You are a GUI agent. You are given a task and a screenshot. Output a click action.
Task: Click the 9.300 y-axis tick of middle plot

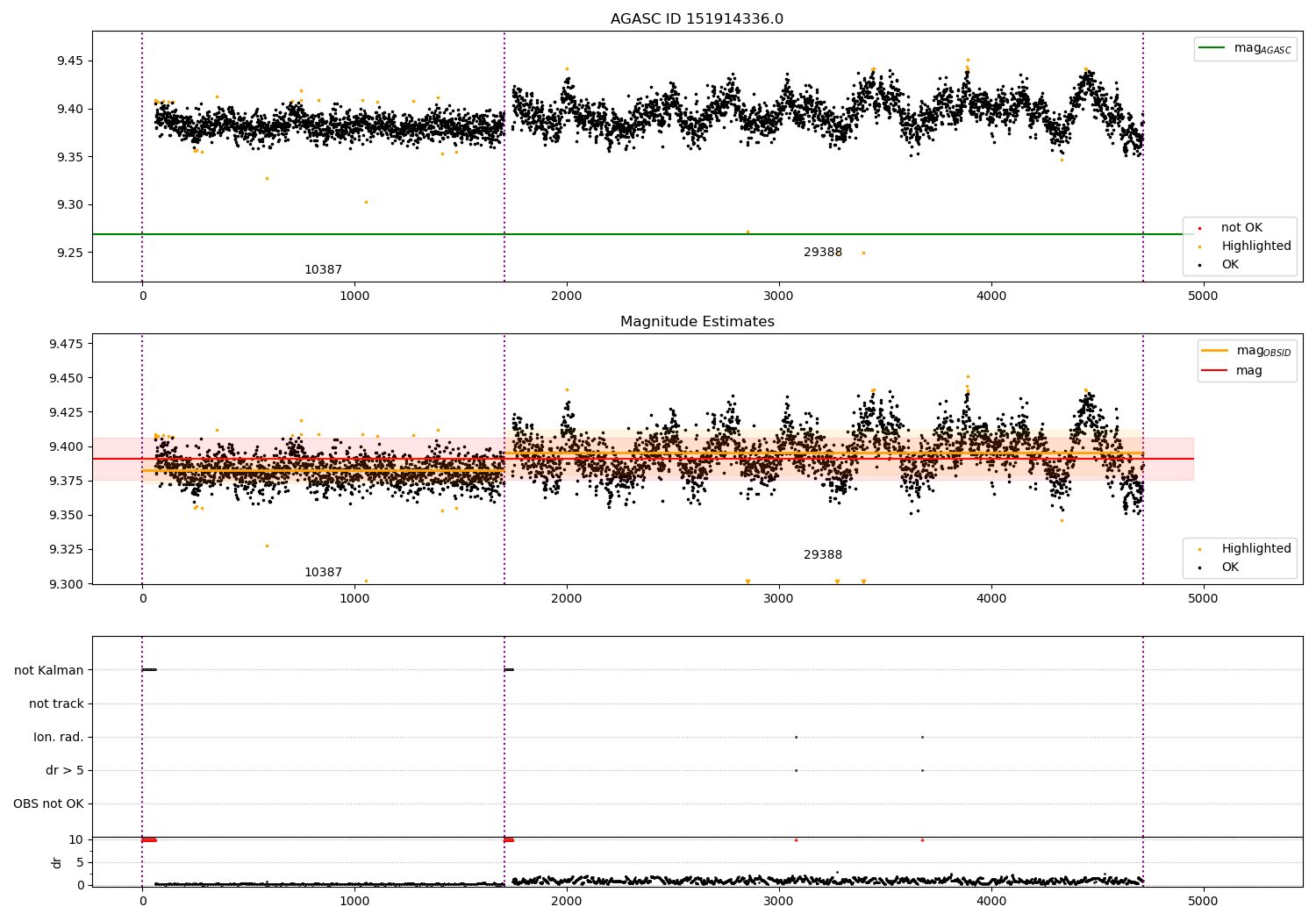(x=67, y=584)
